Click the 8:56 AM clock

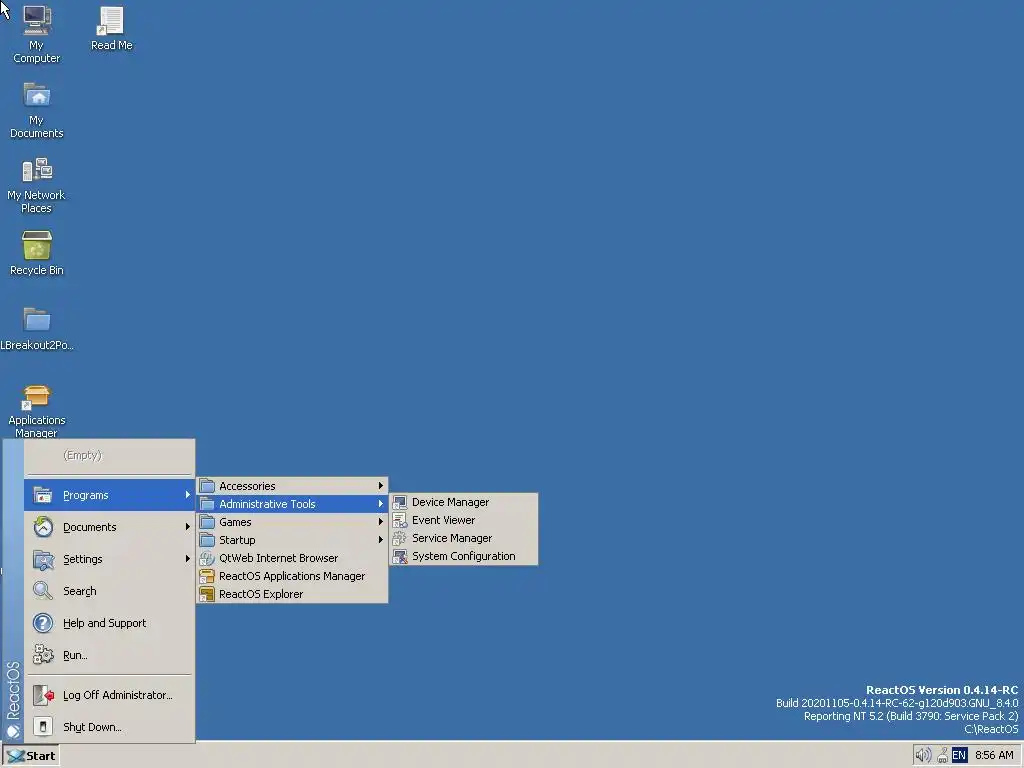[x=994, y=756]
